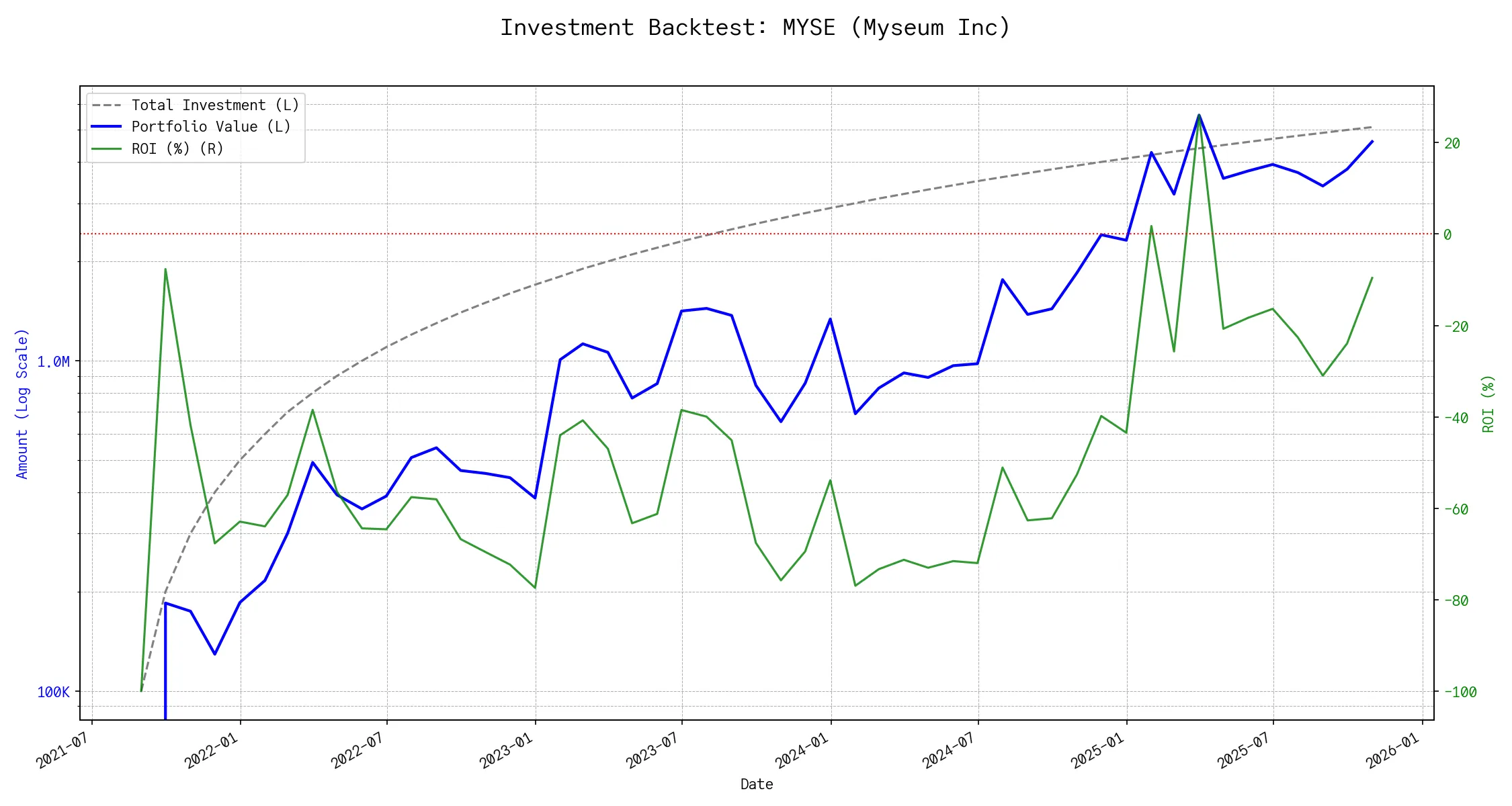1512x806 pixels.
Task: Click the green ROI (%) right axis label
Action: coord(1488,403)
